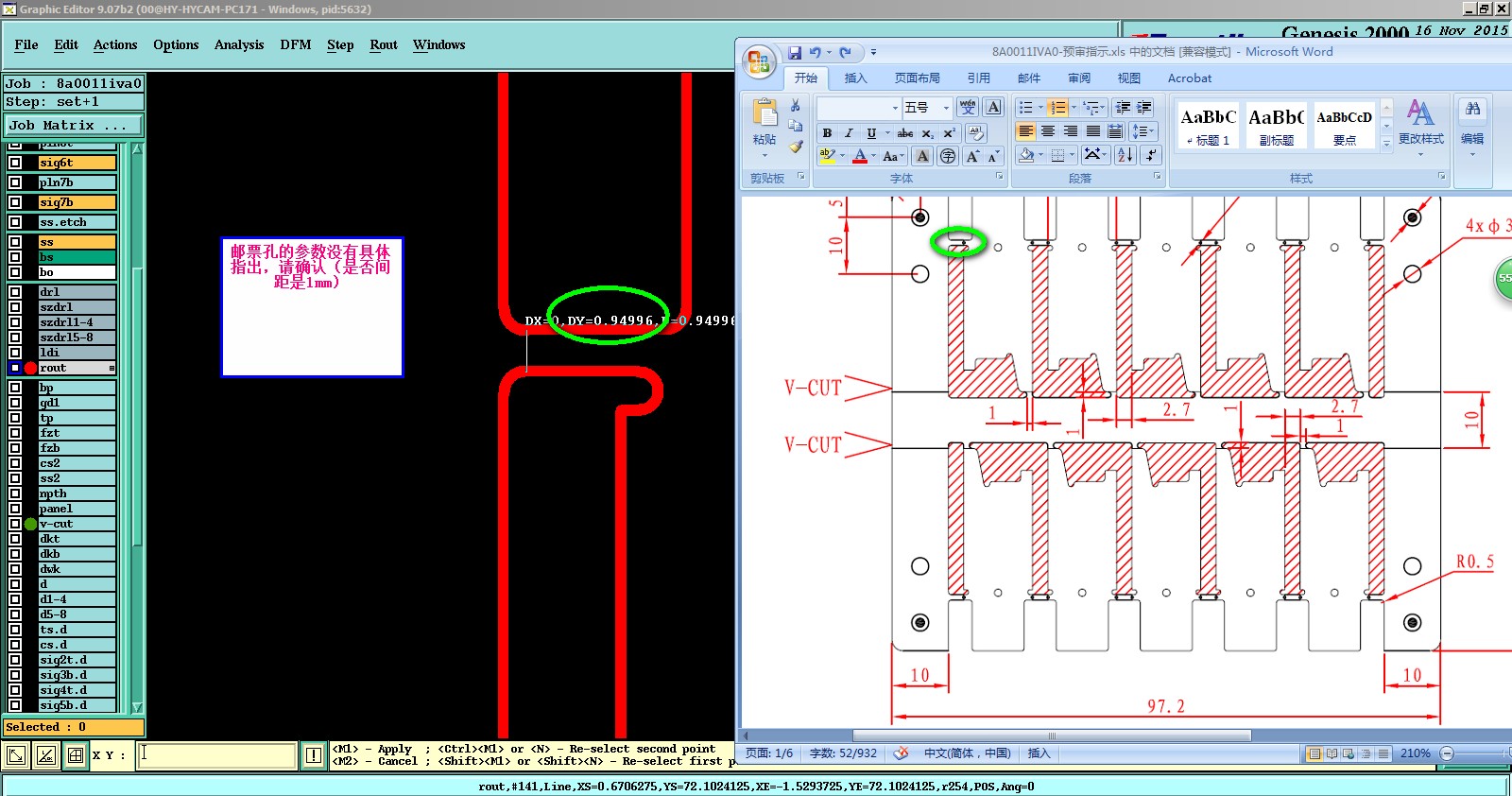Image resolution: width=1512 pixels, height=796 pixels.
Task: Click the exclamation icon in Genesis bottom bar
Action: [x=314, y=754]
